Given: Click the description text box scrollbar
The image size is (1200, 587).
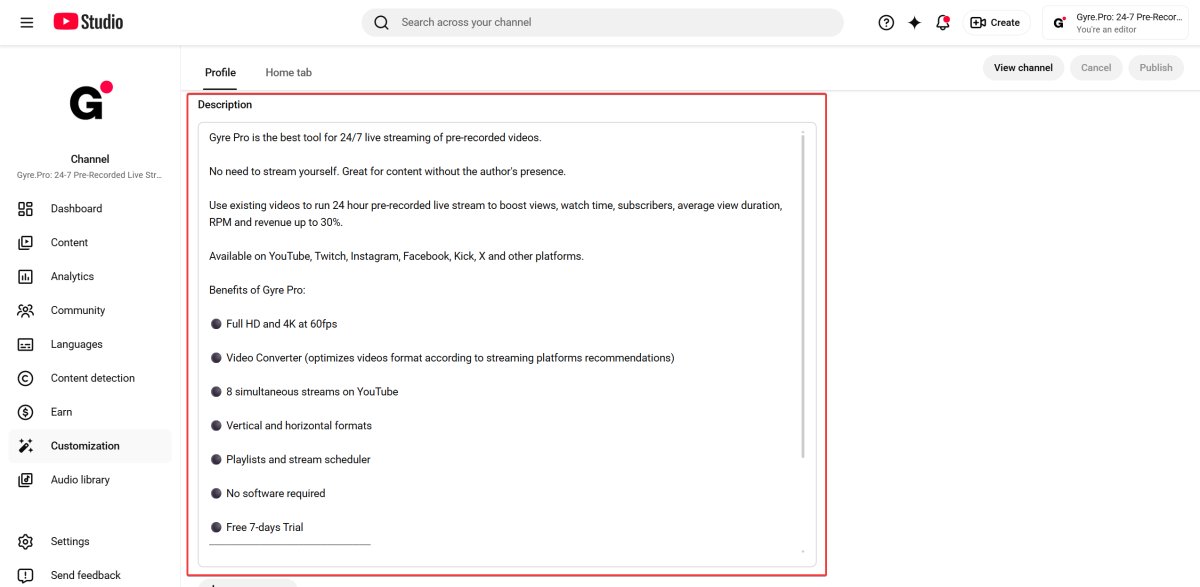Looking at the screenshot, I should (803, 295).
